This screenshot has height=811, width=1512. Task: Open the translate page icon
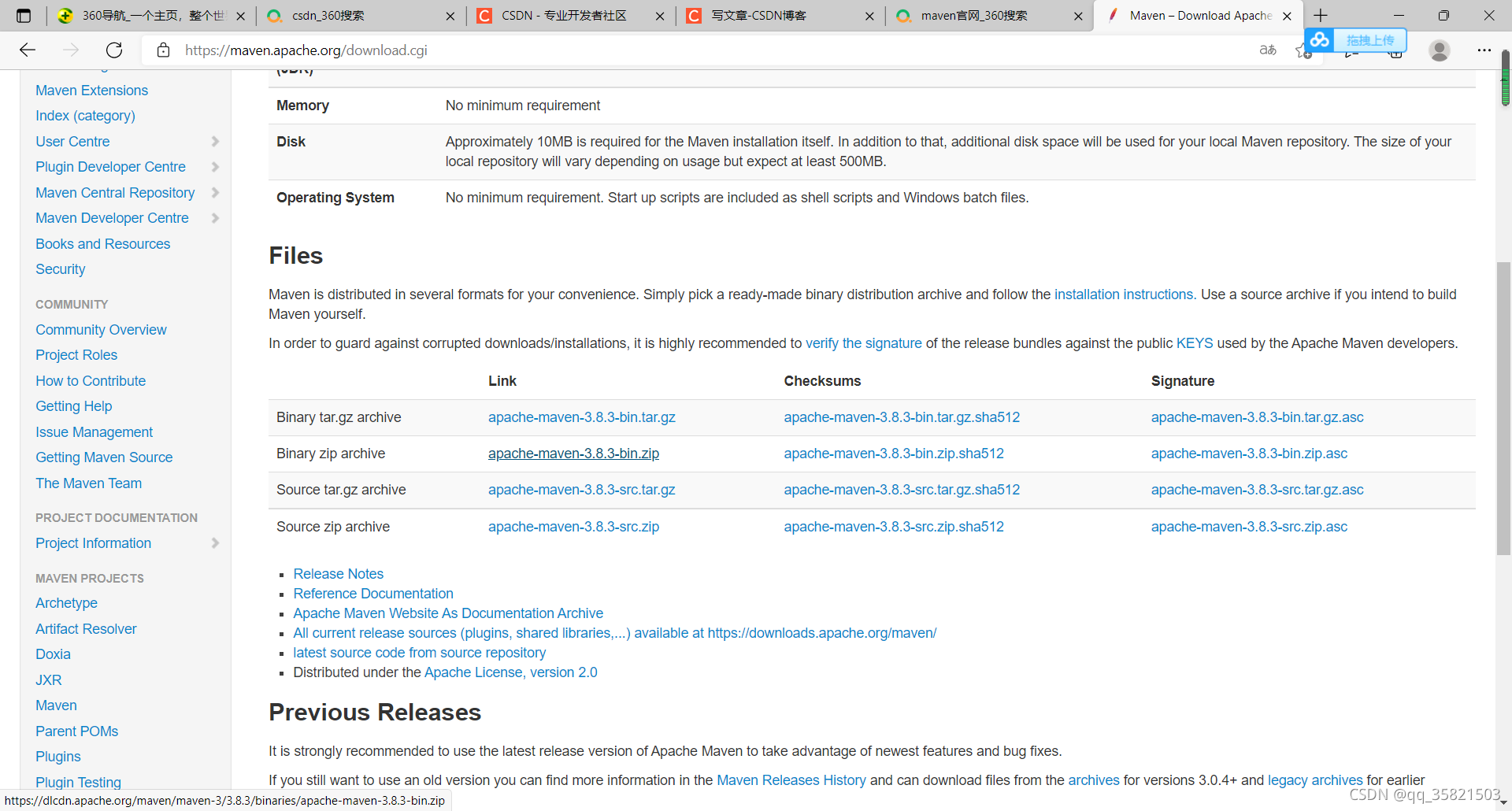[1268, 50]
